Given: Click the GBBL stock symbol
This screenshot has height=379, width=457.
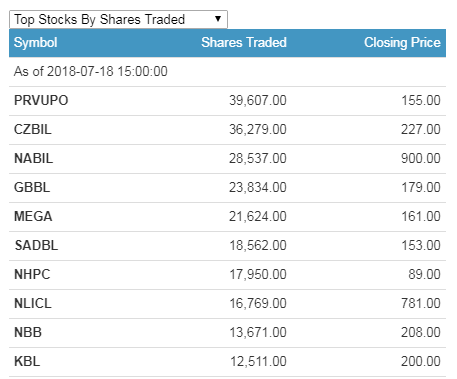Looking at the screenshot, I should point(32,187).
